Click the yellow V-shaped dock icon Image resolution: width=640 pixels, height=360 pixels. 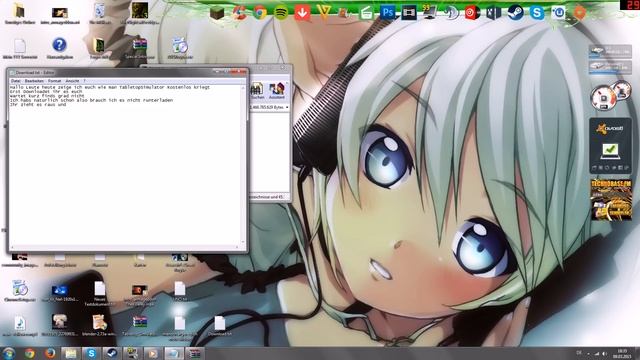tap(324, 13)
